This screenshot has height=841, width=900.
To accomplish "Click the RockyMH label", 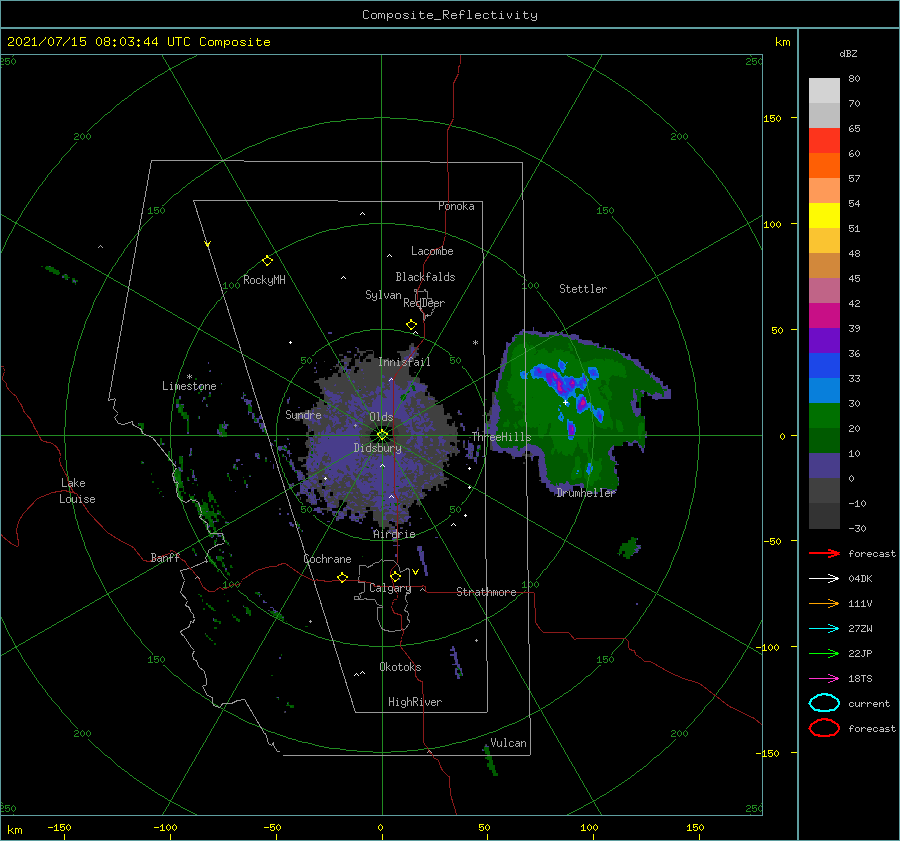I will [264, 280].
